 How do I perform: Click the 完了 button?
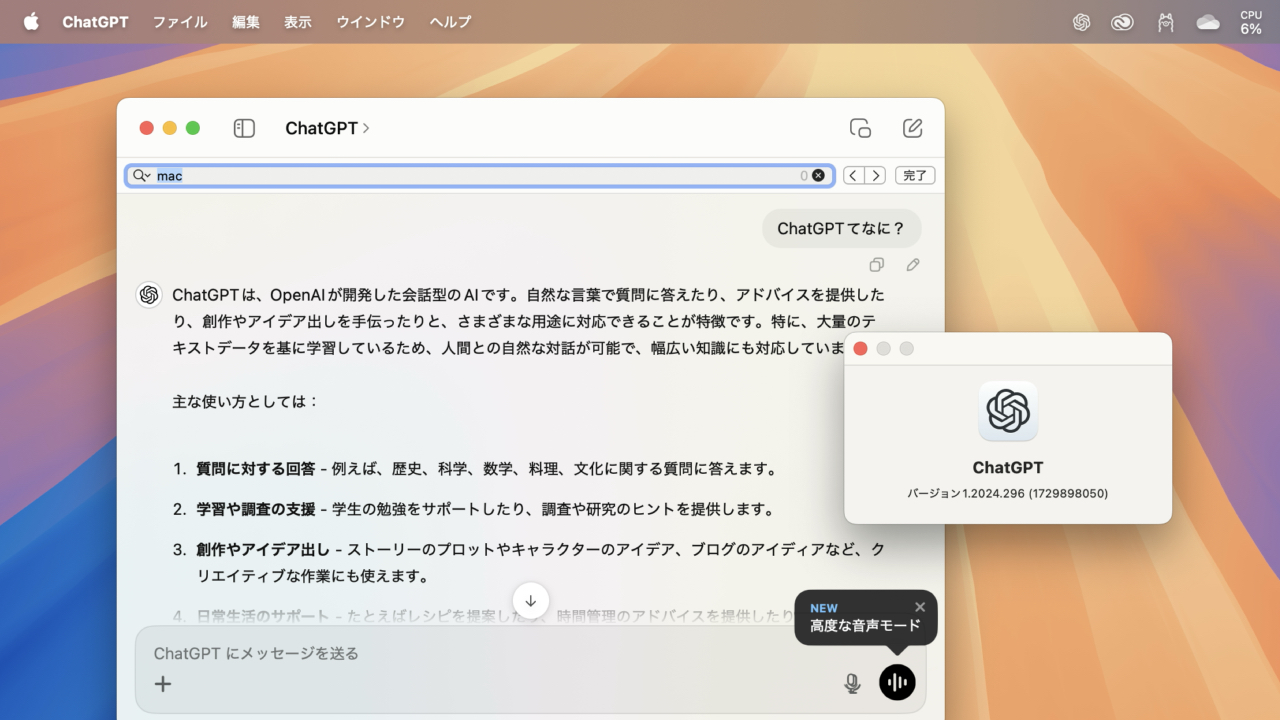(915, 176)
